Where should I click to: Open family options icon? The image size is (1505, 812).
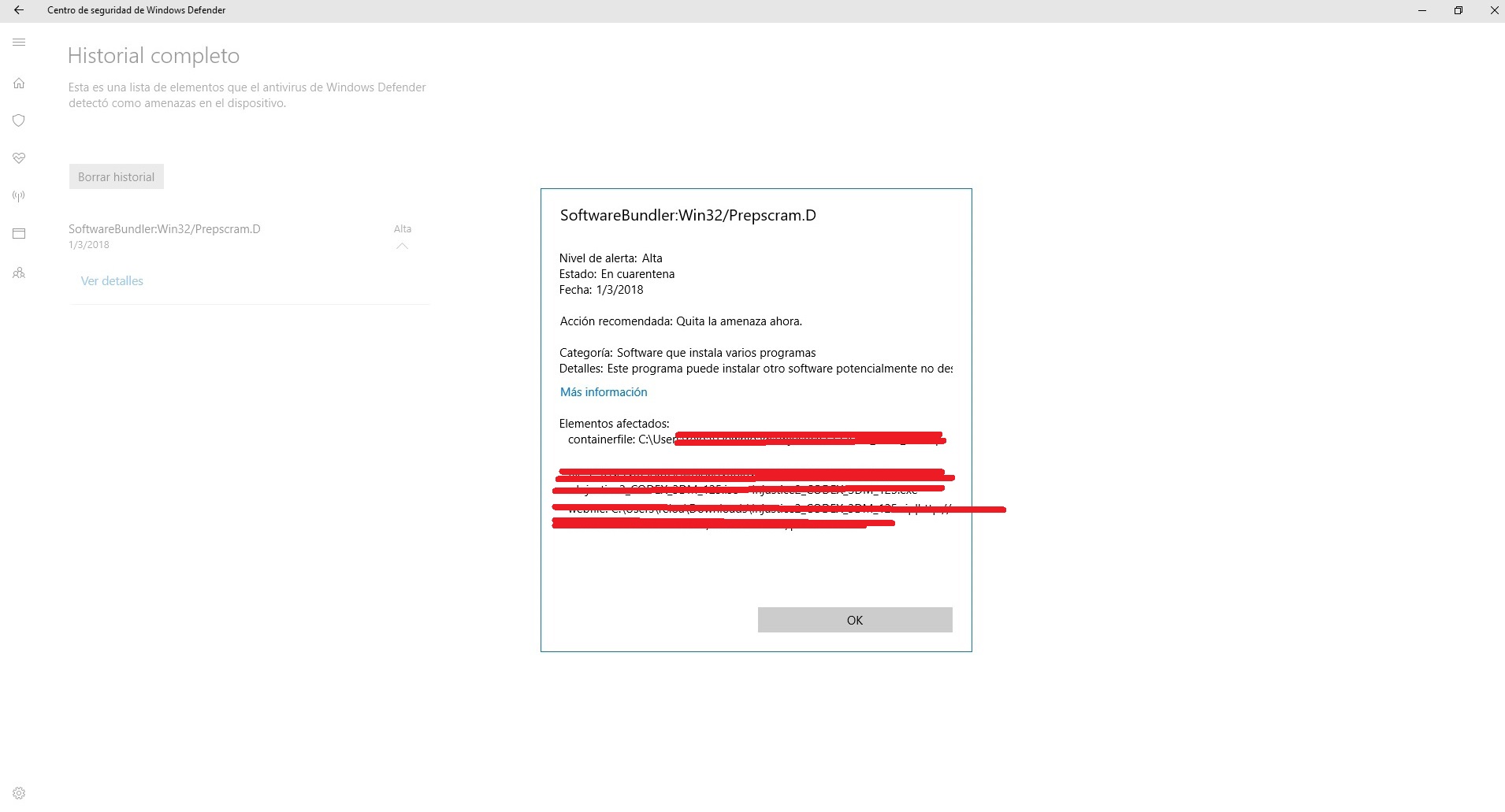point(19,273)
